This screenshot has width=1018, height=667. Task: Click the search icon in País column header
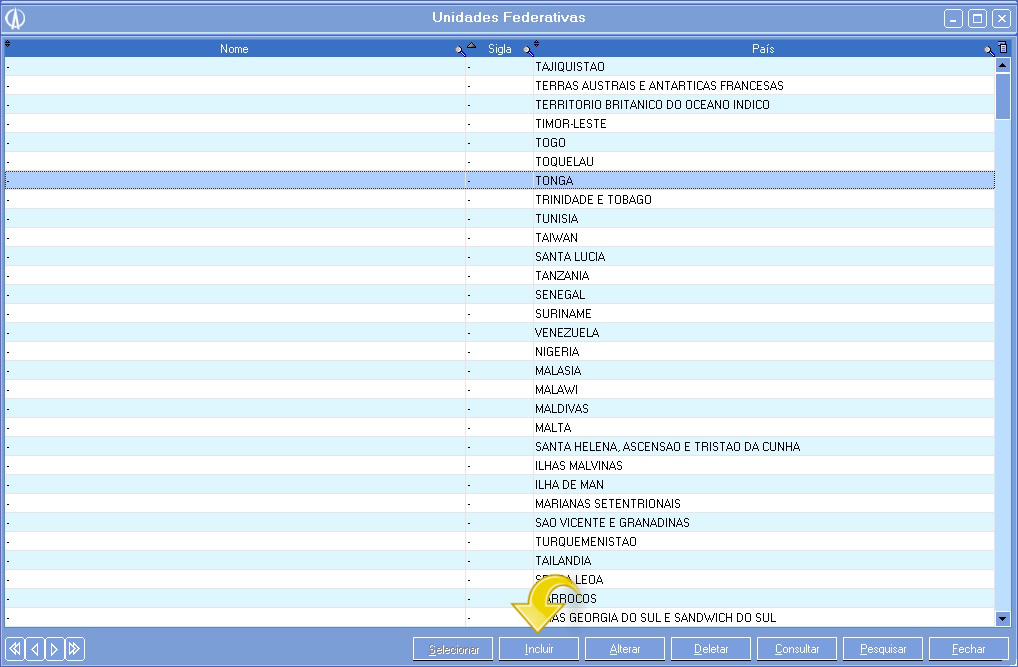(x=988, y=49)
